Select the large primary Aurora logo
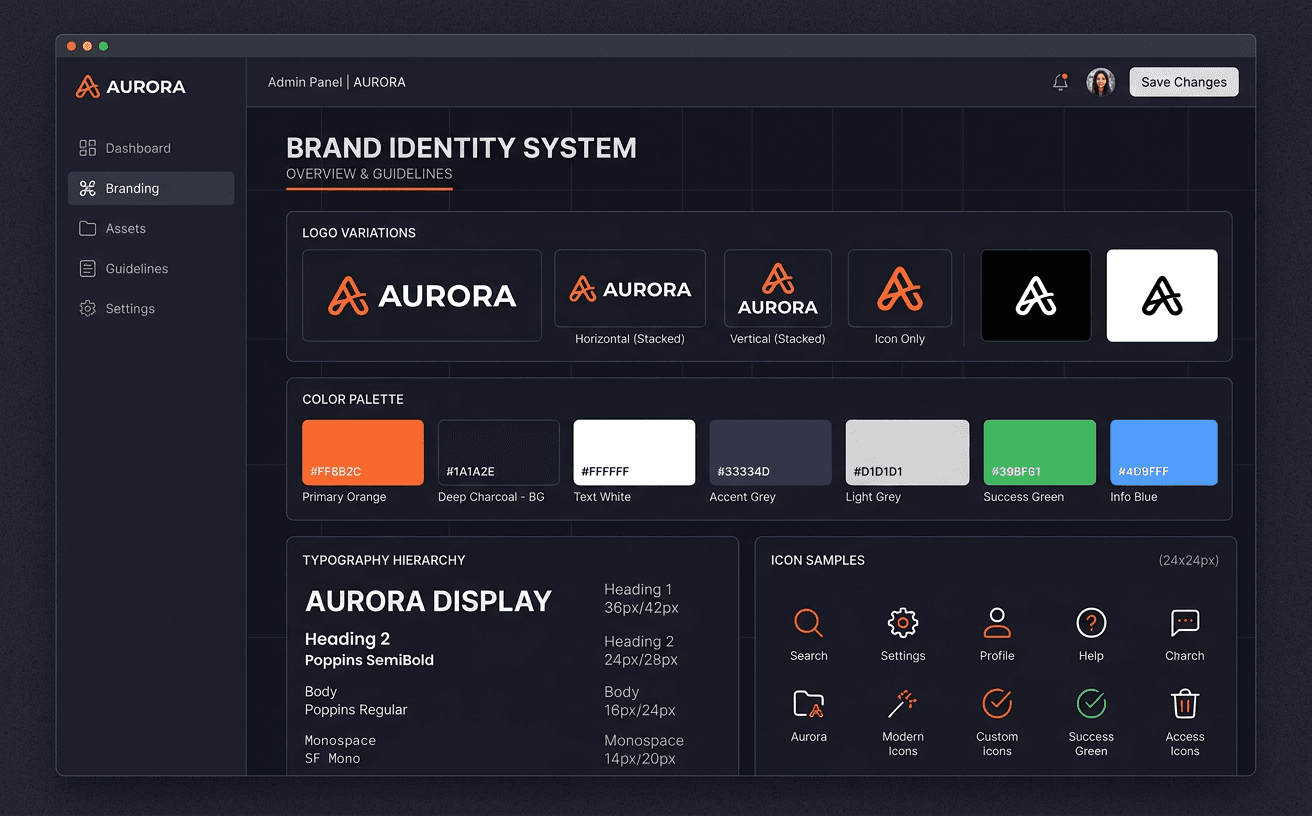This screenshot has height=816, width=1312. pyautogui.click(x=422, y=296)
